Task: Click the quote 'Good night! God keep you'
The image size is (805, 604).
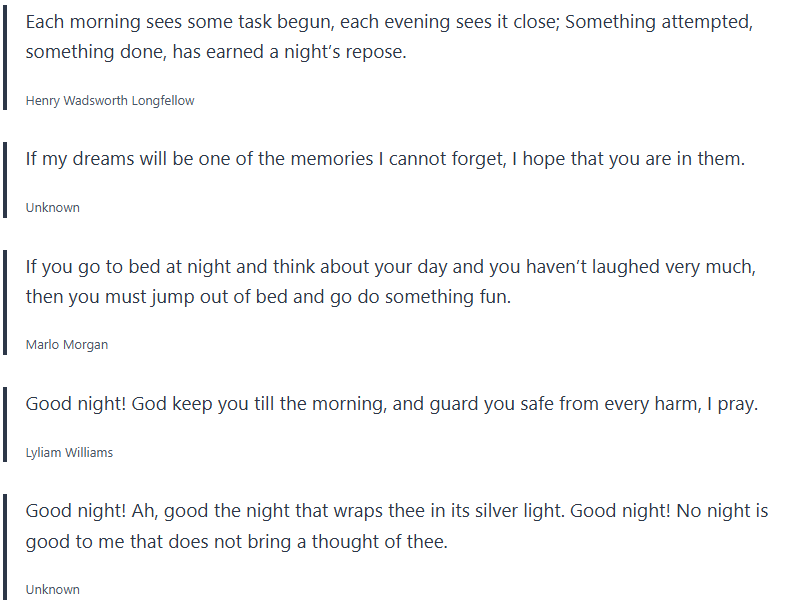Action: tap(392, 404)
